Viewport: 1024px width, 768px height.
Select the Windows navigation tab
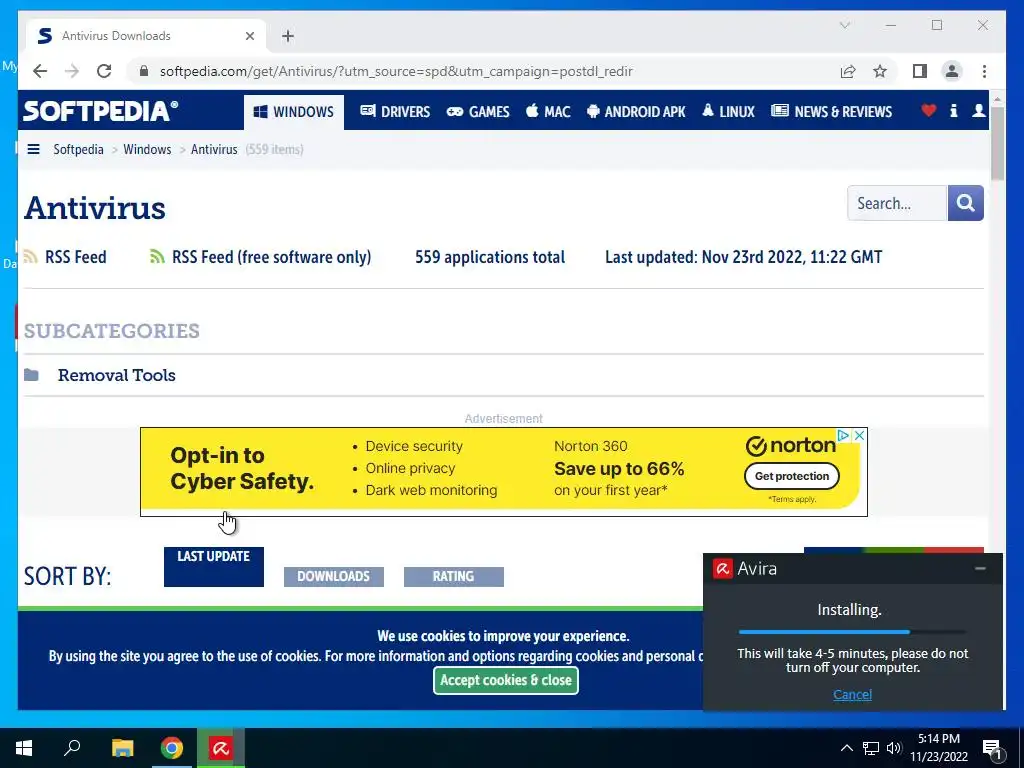[x=294, y=112]
